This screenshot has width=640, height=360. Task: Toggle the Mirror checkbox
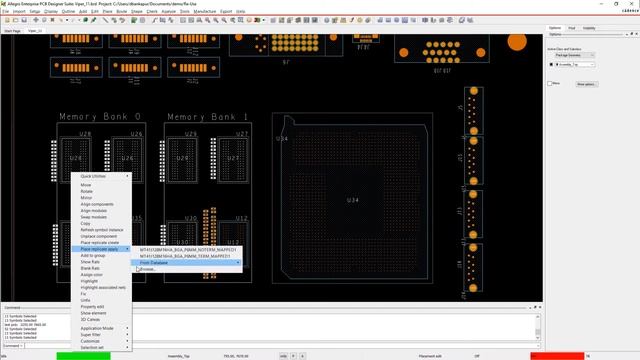[550, 84]
